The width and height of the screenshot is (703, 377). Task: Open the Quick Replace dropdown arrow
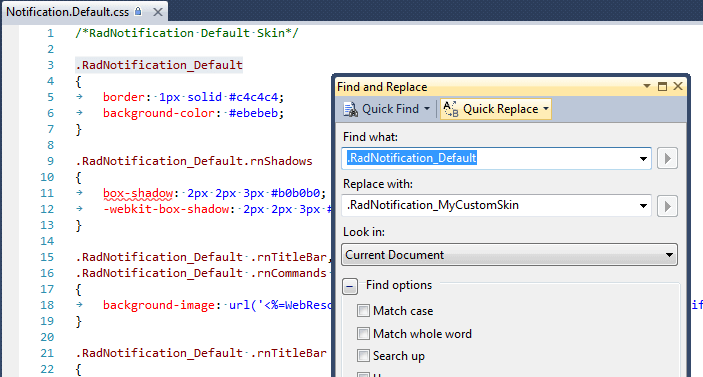pyautogui.click(x=546, y=109)
